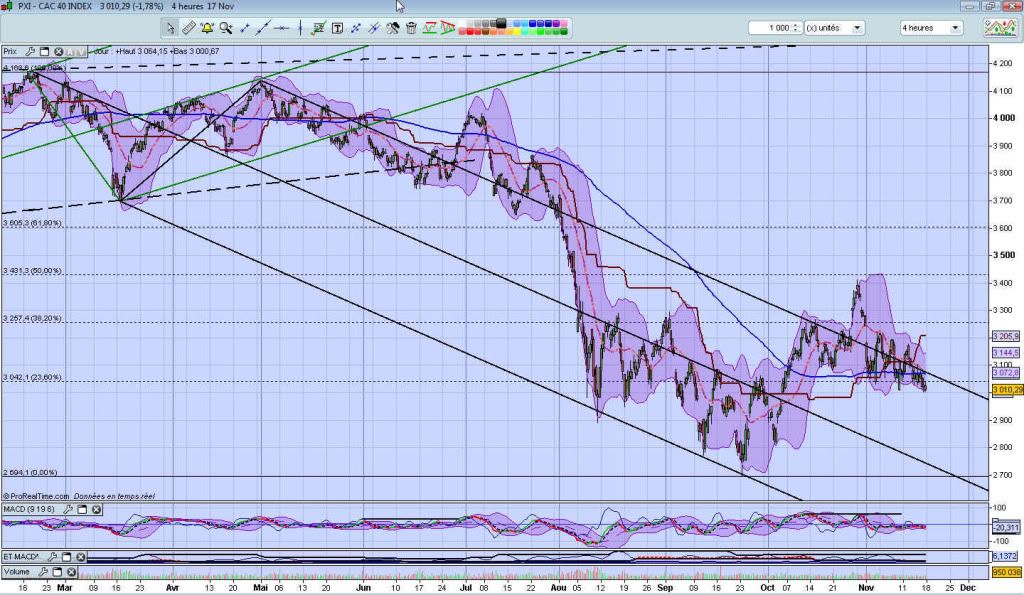Click the 1 000 units input field
This screenshot has width=1024, height=595.
pyautogui.click(x=769, y=28)
